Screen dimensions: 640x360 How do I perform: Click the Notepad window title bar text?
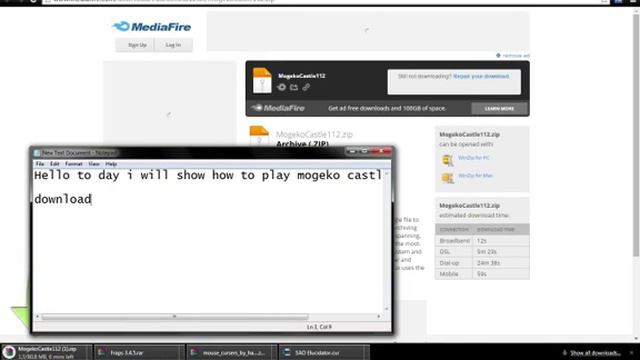click(80, 153)
